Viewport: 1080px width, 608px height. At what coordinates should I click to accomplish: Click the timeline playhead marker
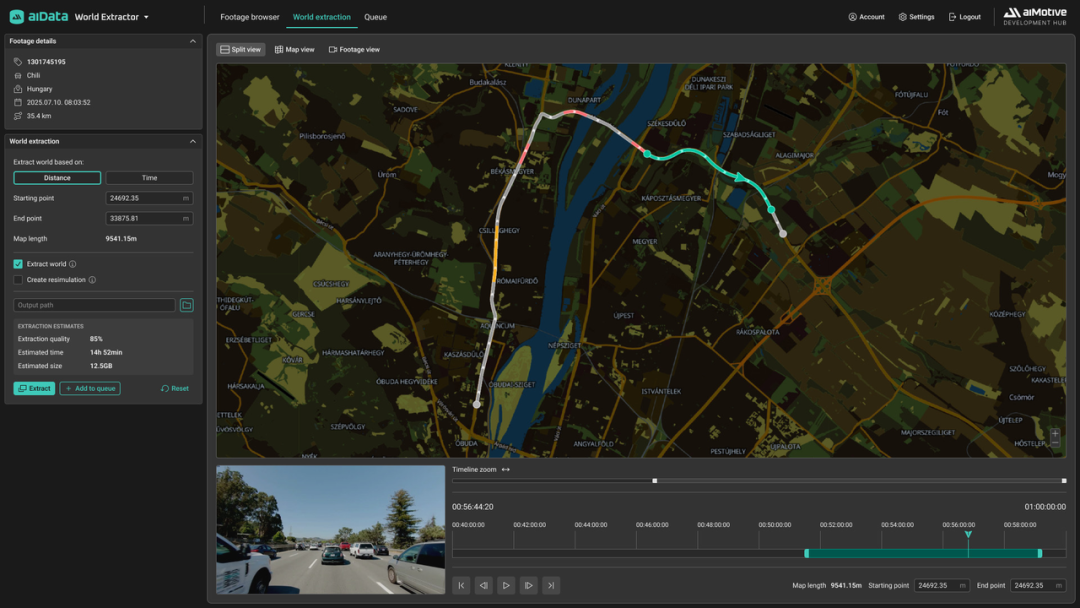click(968, 534)
